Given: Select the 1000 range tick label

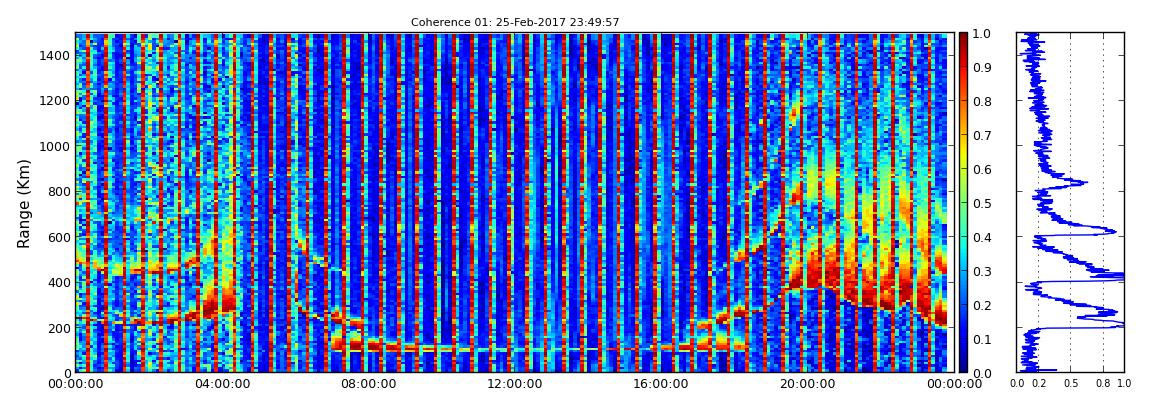Looking at the screenshot, I should 54,146.
